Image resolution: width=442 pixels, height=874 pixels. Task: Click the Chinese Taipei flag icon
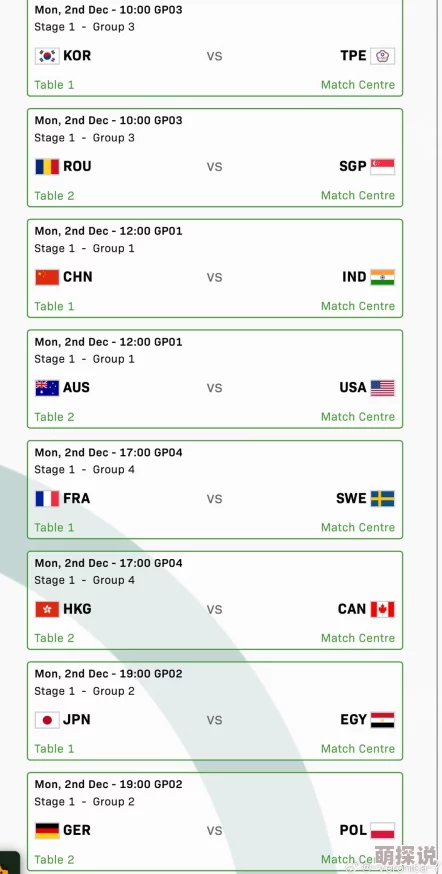[x=382, y=56]
